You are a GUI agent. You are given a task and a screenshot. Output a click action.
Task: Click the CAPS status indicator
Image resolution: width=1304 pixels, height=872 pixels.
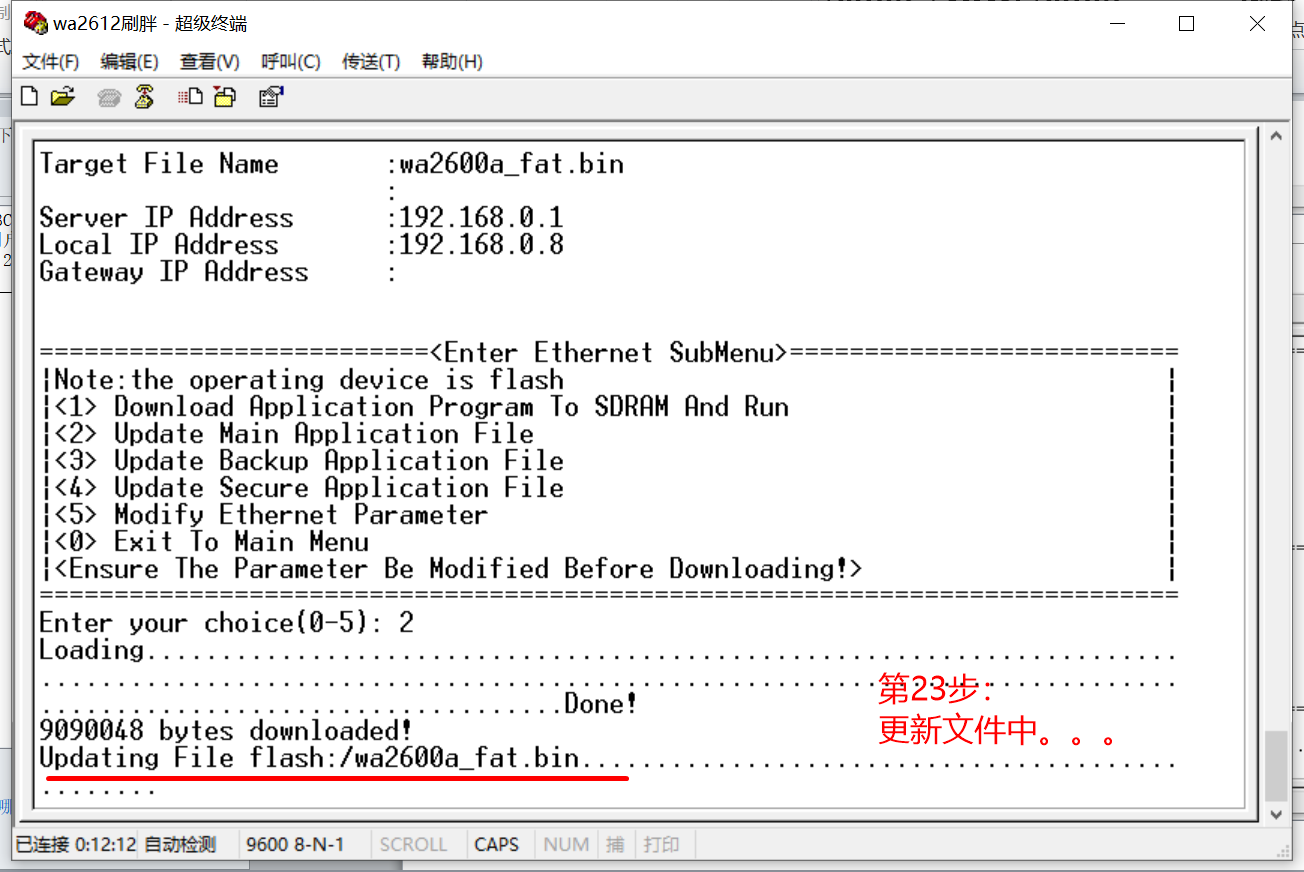tap(497, 844)
